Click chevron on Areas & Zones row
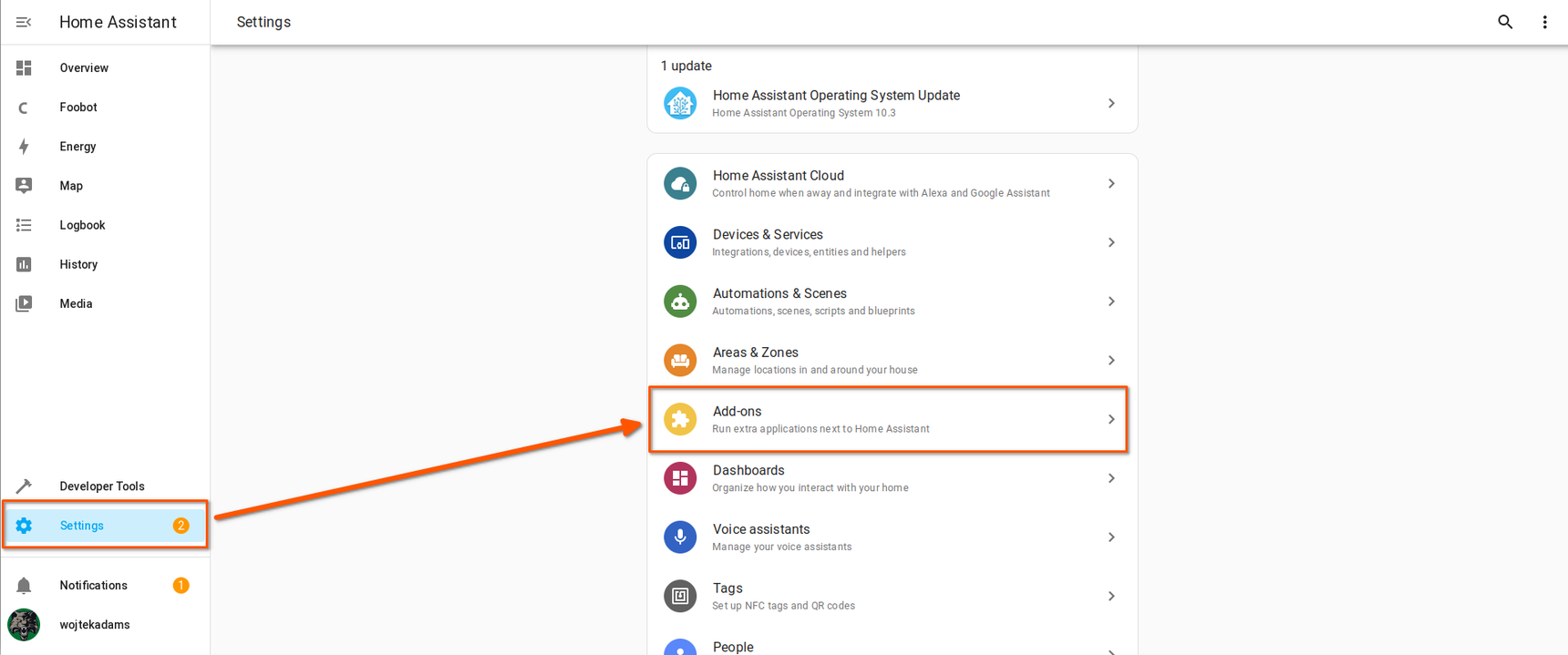The height and width of the screenshot is (655, 1568). (1111, 361)
